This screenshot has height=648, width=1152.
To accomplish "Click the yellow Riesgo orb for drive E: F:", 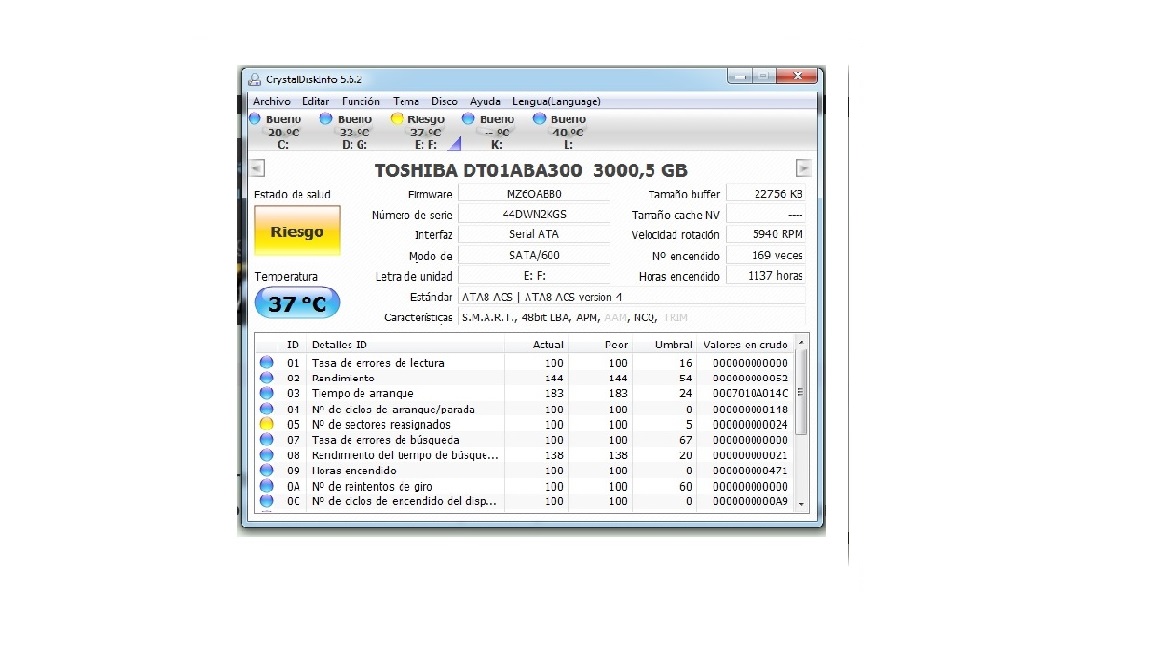I will (x=397, y=118).
